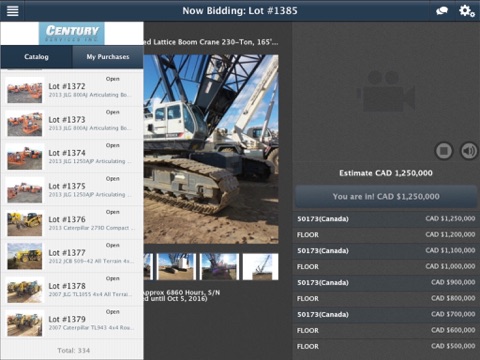480x360 pixels.
Task: Click the You are in! bid button
Action: click(x=386, y=197)
